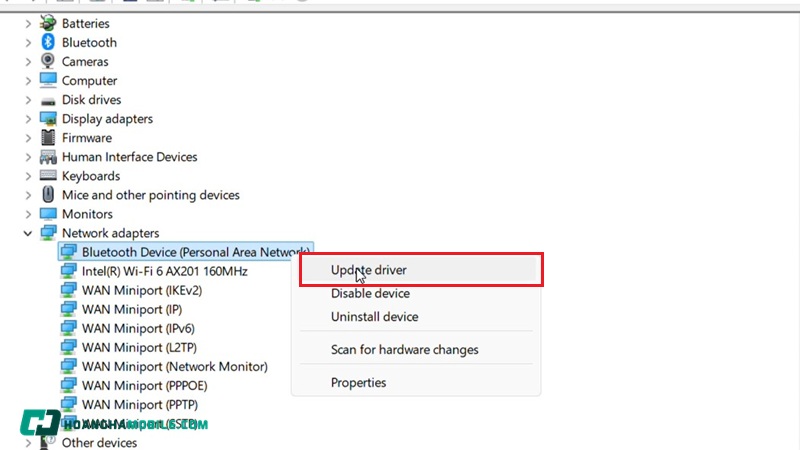Viewport: 800px width, 450px height.
Task: Click the Batteries category icon
Action: pyautogui.click(x=48, y=23)
